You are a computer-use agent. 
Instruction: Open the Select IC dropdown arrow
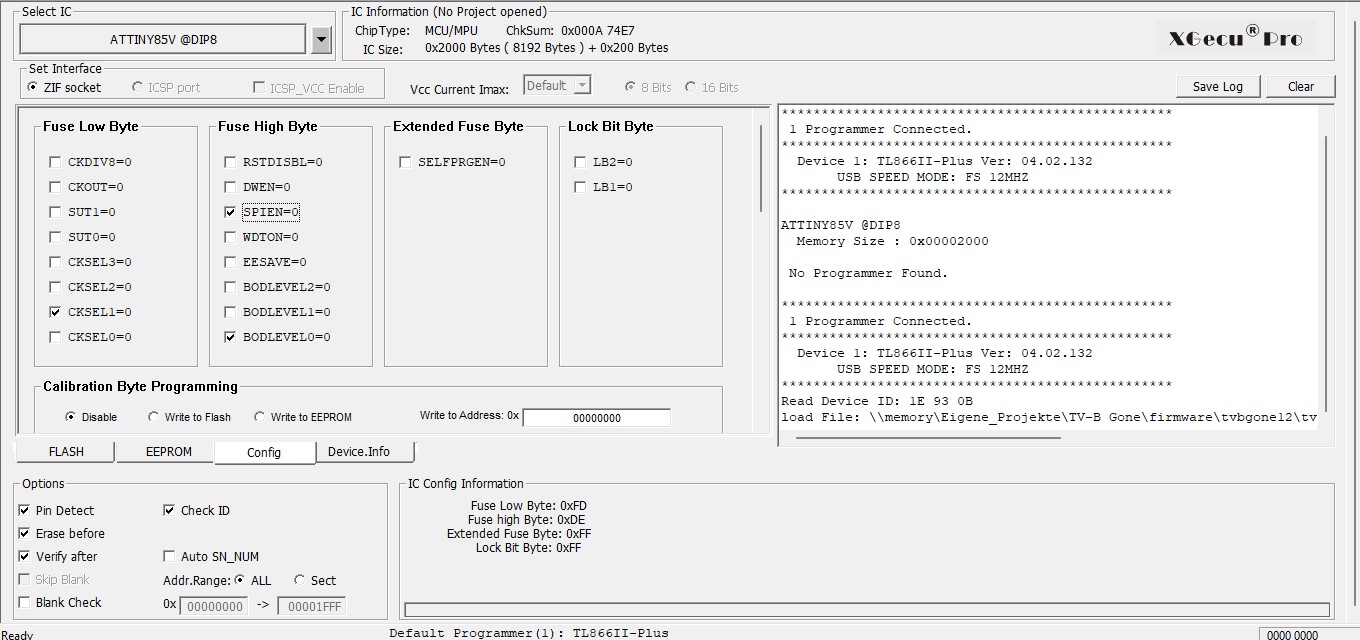pos(321,40)
